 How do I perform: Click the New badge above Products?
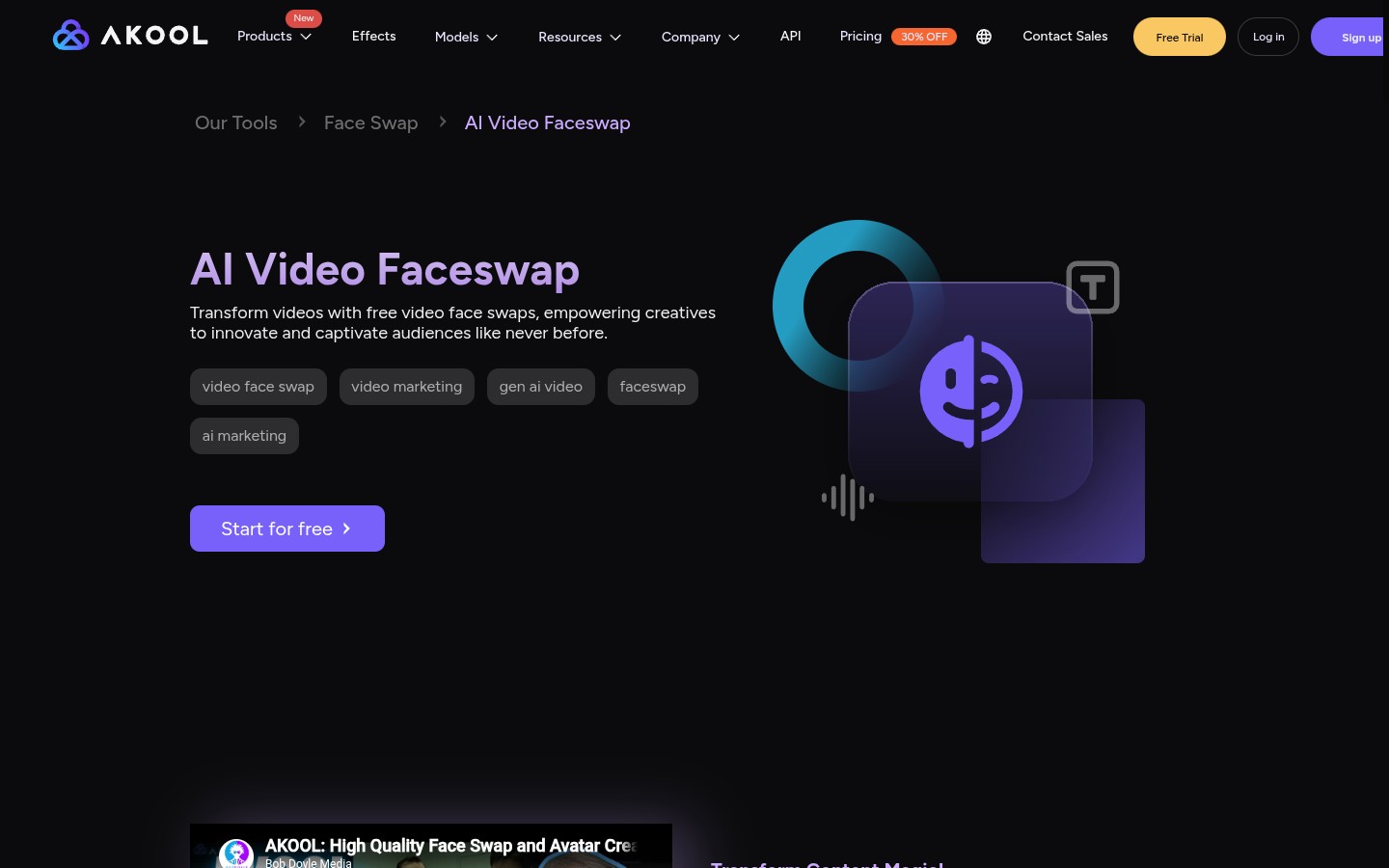click(304, 18)
